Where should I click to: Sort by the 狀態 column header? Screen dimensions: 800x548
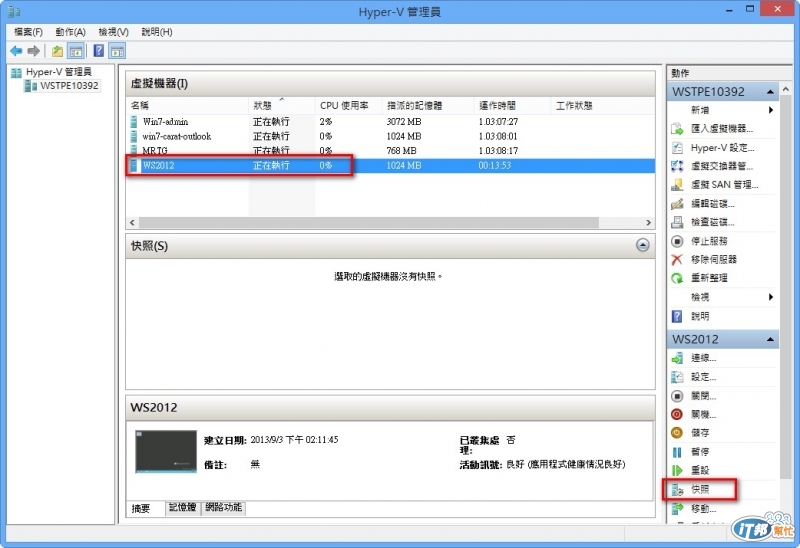(x=282, y=106)
